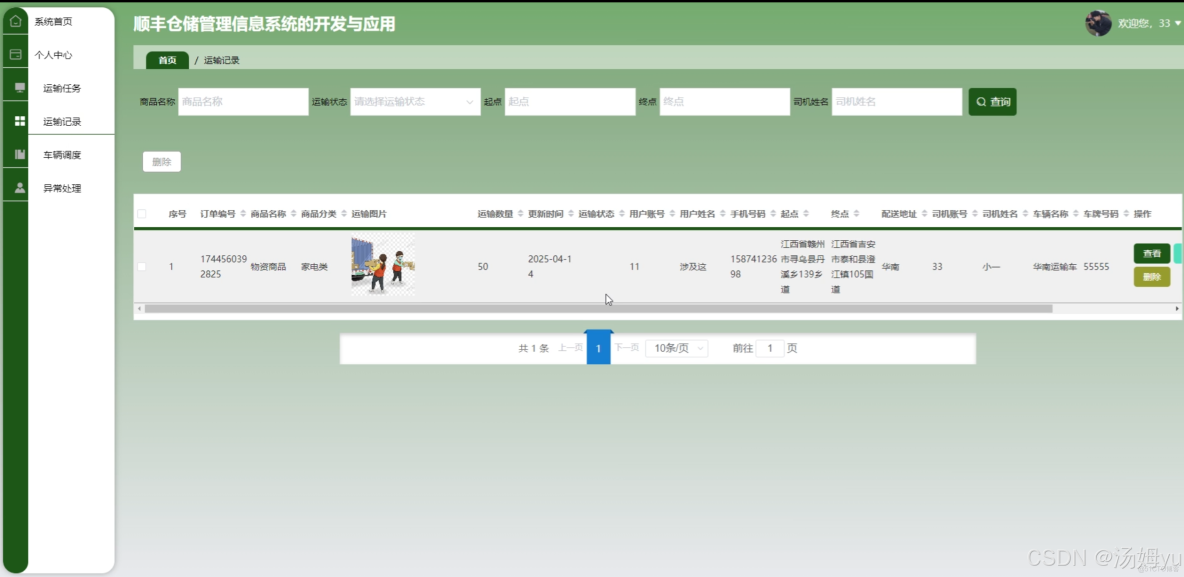Click the monitor icon beside 运输任务

(x=14, y=87)
